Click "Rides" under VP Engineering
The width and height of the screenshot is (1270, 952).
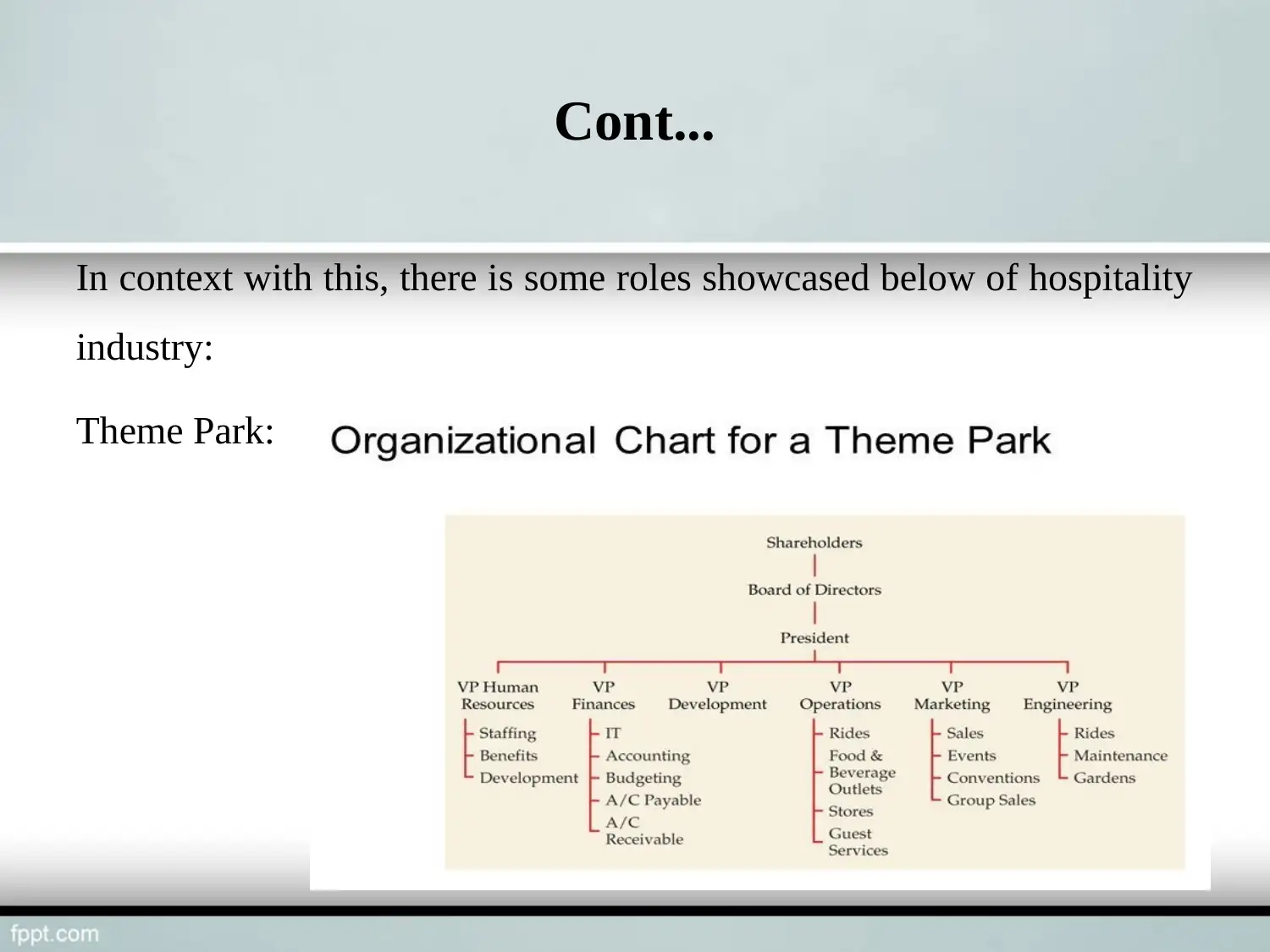tap(1094, 734)
